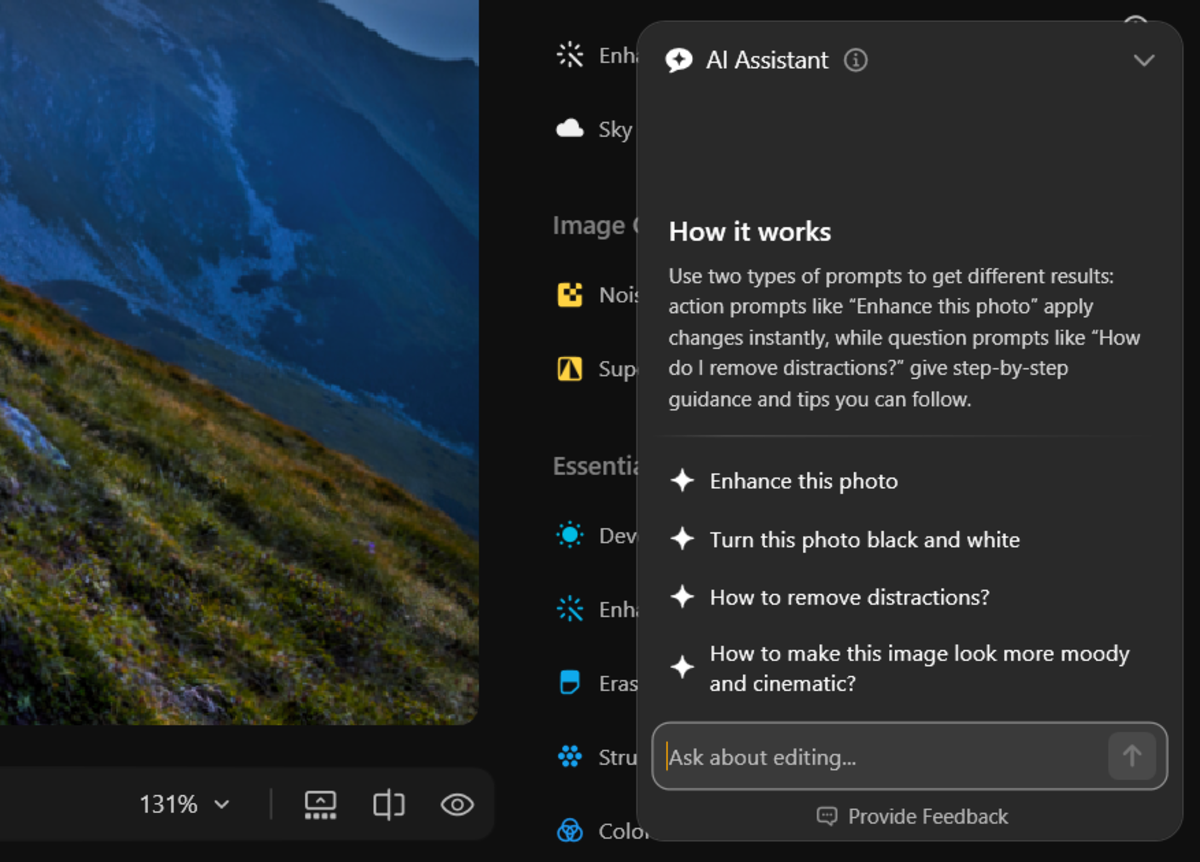Click the Provide Feedback speech icon
1200x862 pixels.
coord(827,817)
